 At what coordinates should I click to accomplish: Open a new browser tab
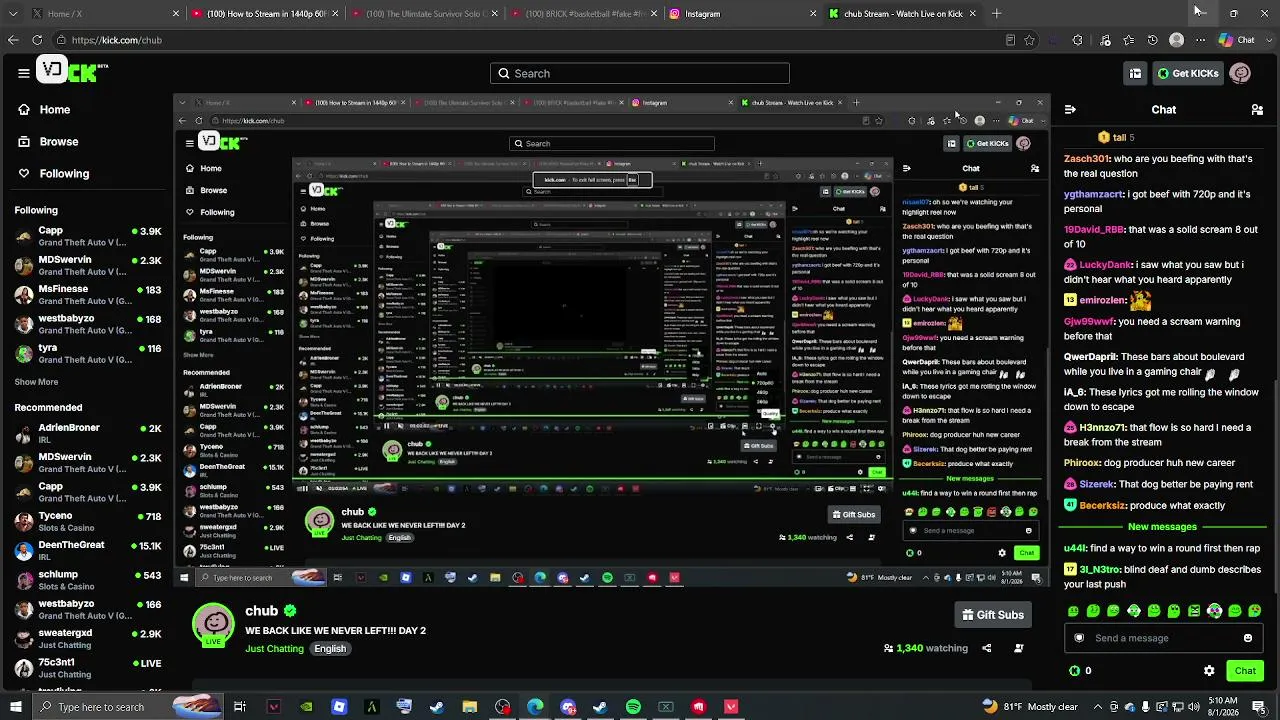point(996,14)
